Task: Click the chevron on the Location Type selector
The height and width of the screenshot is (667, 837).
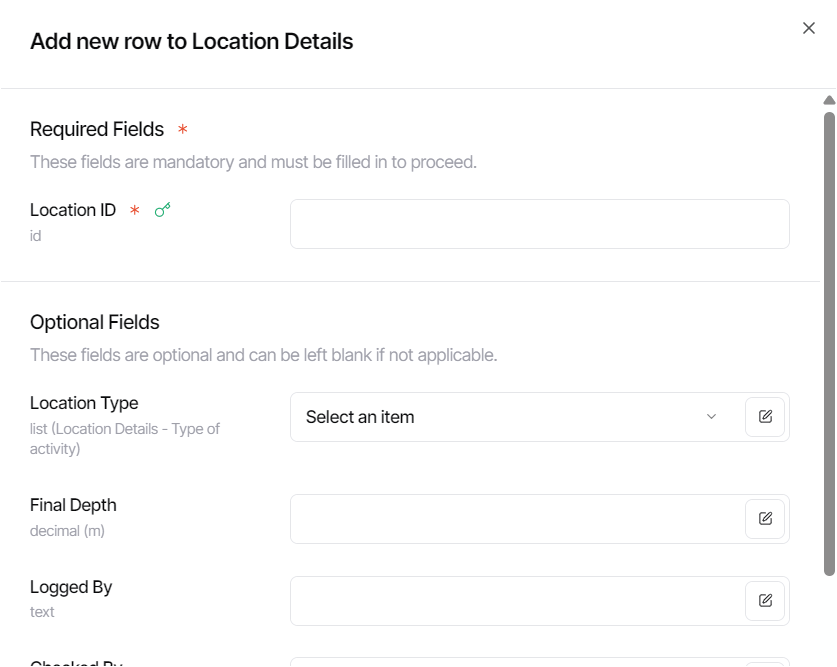Action: coord(712,417)
